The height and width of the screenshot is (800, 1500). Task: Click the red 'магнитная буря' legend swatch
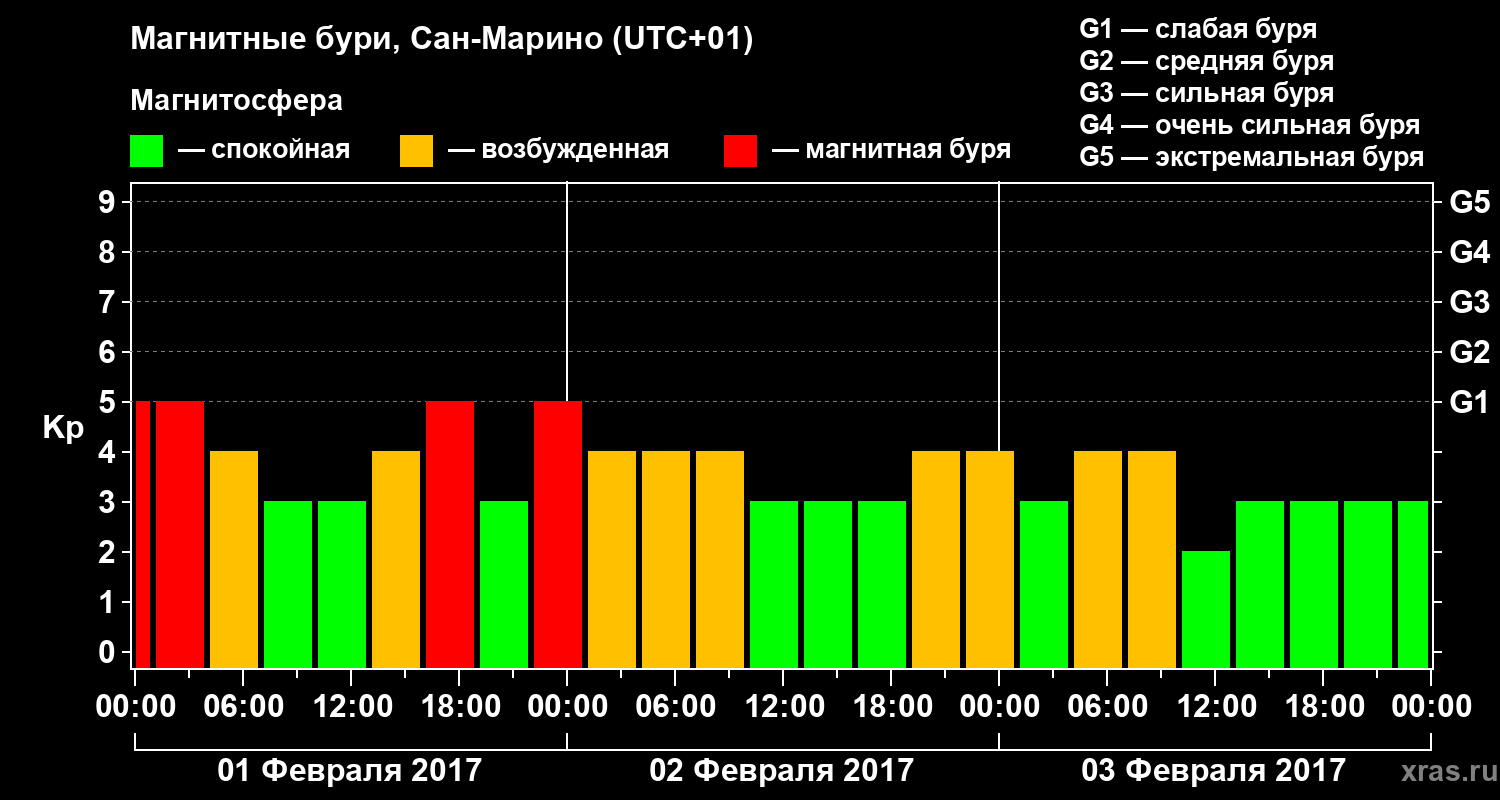click(740, 151)
